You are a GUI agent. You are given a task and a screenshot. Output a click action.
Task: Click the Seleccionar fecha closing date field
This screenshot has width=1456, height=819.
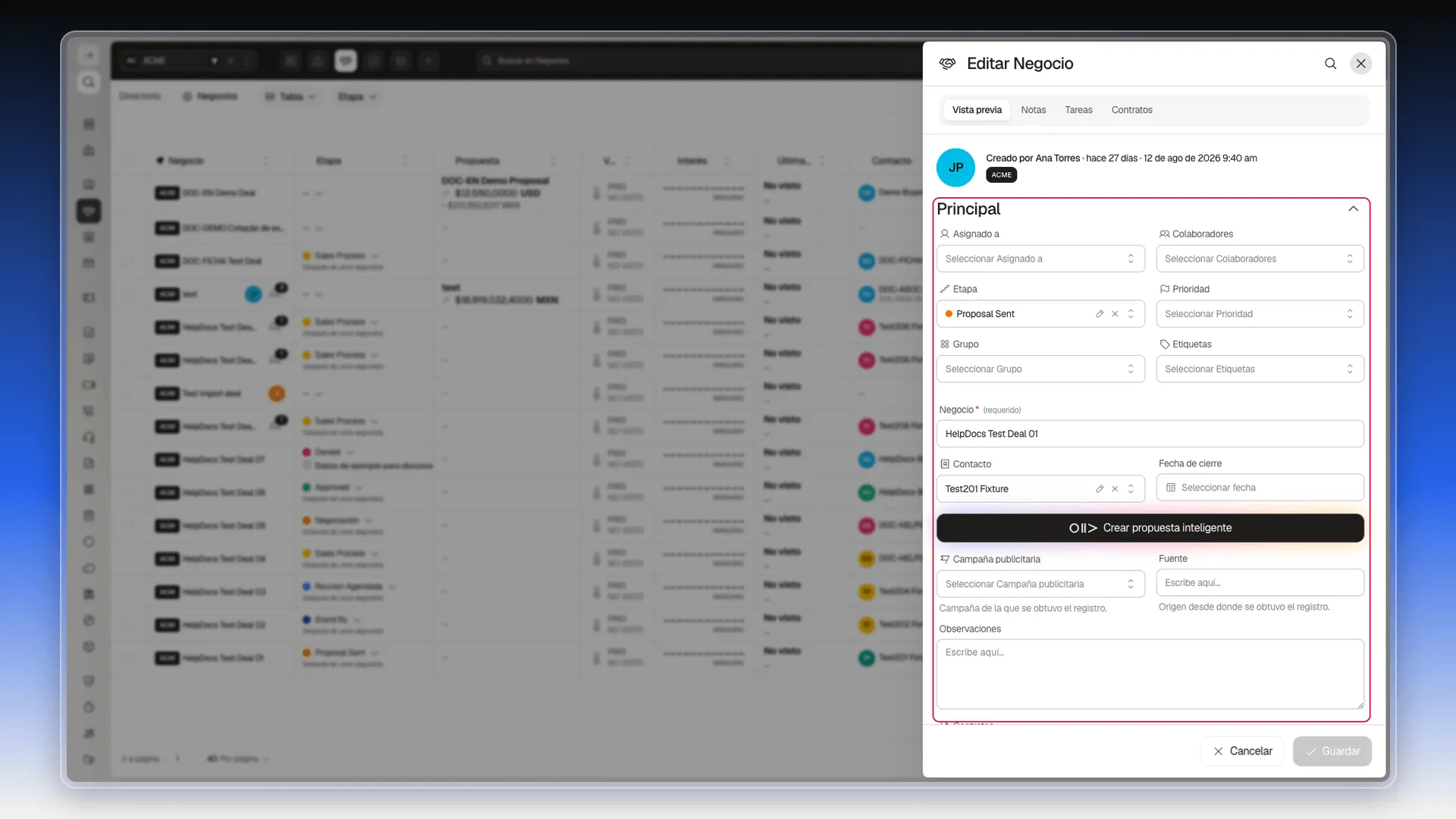pos(1260,488)
